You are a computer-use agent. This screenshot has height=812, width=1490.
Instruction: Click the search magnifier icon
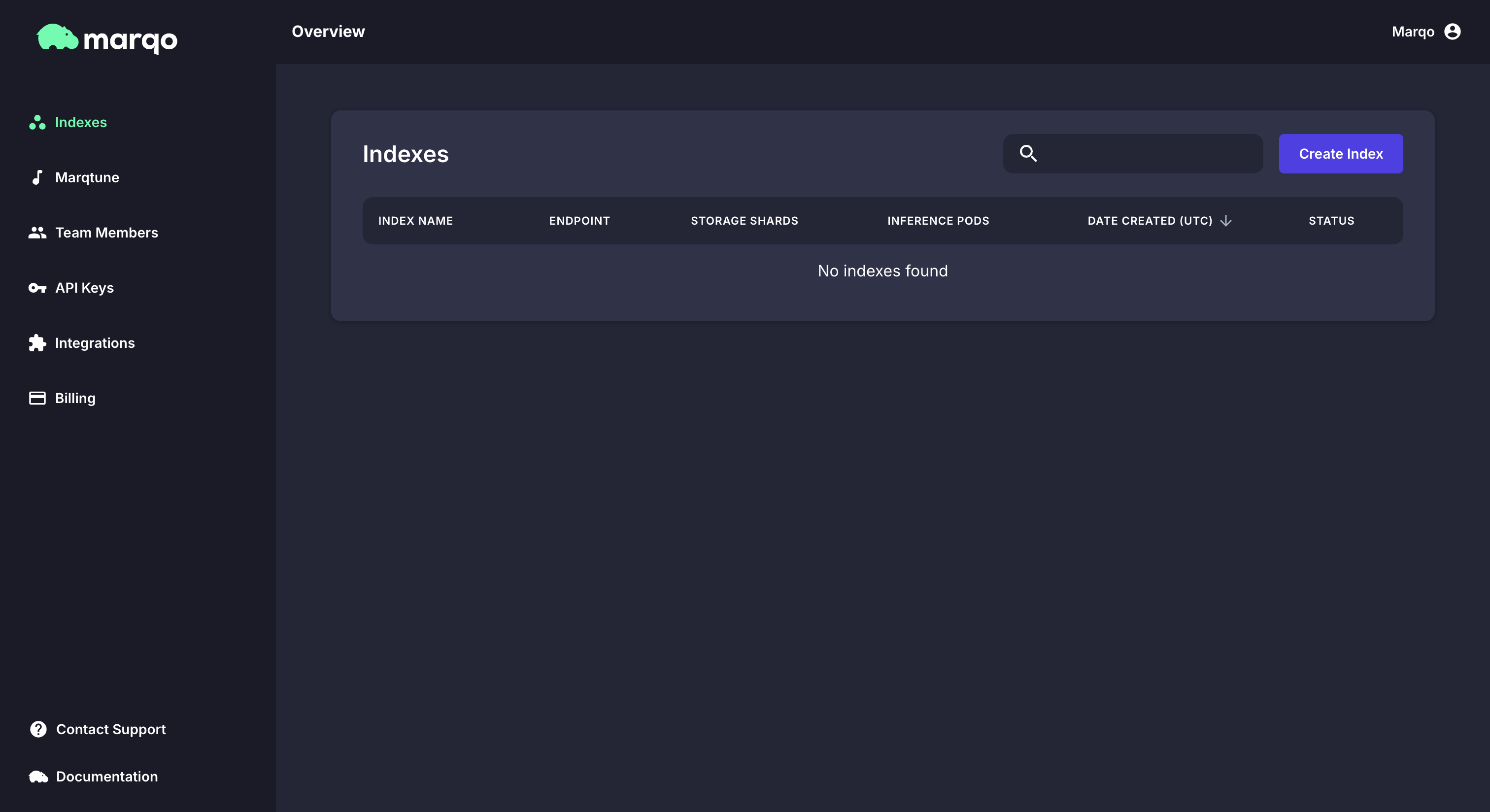(x=1028, y=153)
